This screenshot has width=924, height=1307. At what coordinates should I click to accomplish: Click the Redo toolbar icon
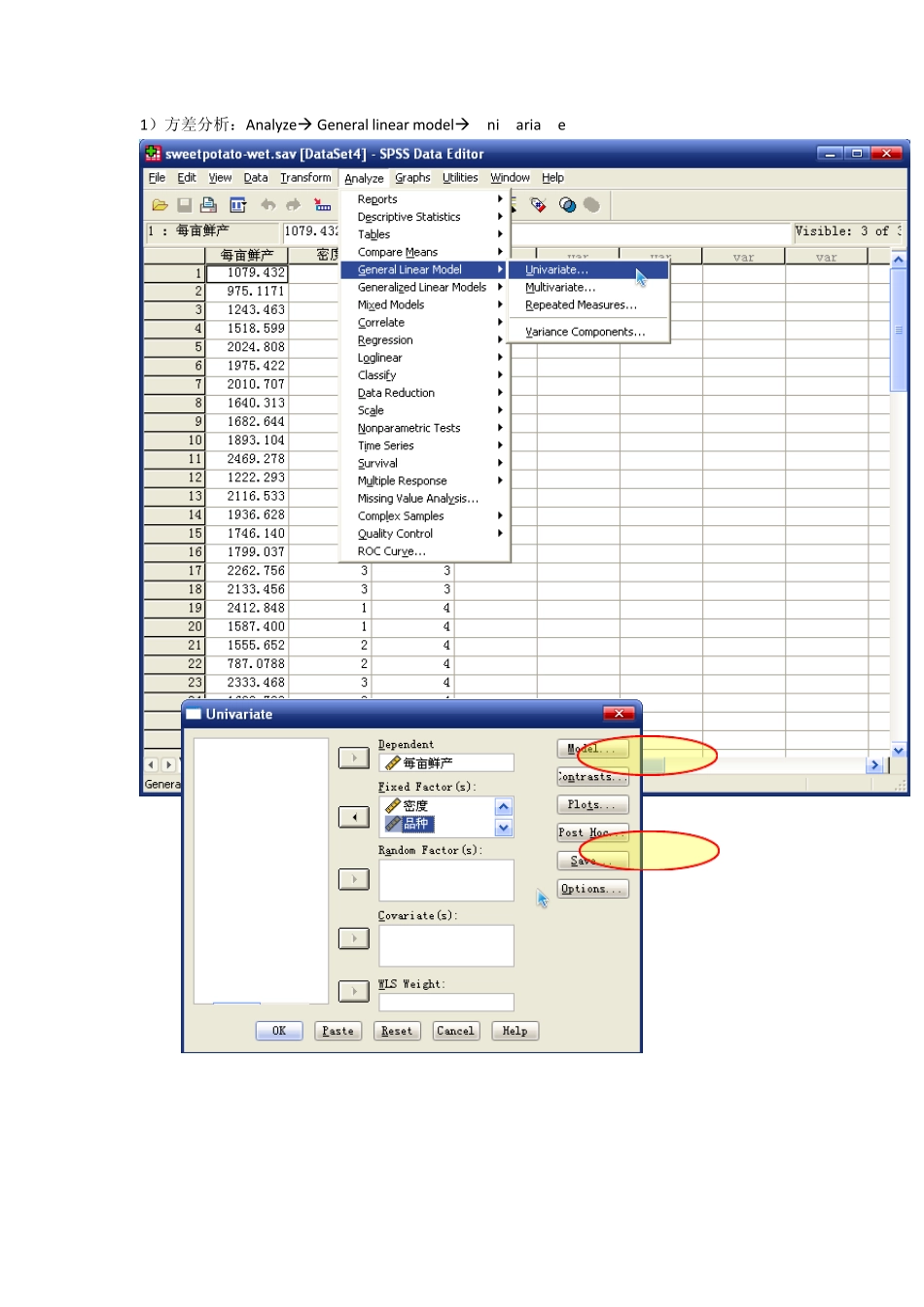pyautogui.click(x=293, y=205)
